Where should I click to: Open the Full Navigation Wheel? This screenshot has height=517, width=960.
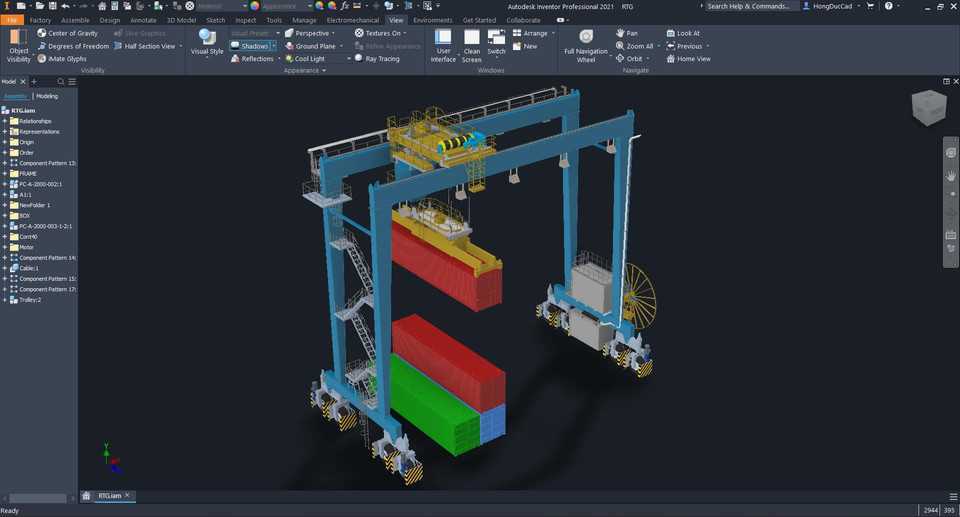(586, 46)
